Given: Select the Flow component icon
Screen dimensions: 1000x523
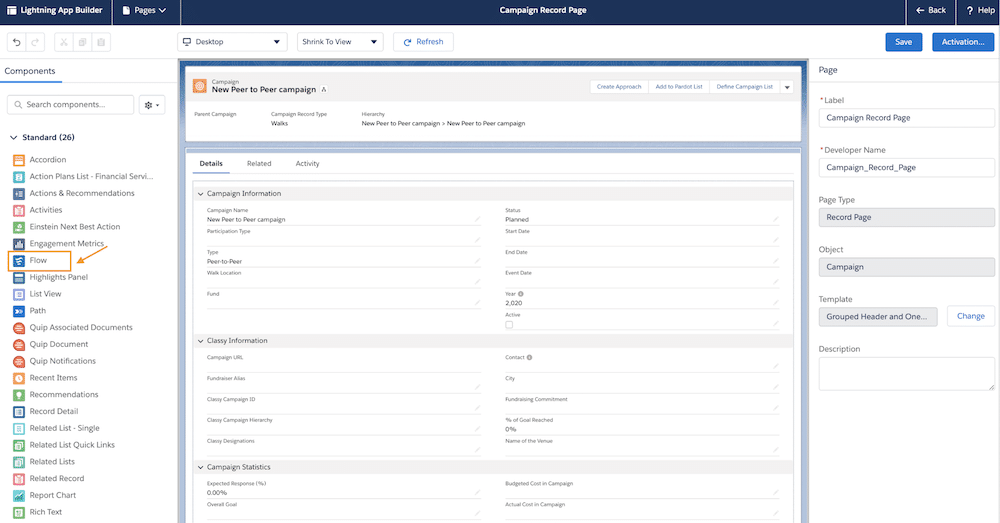Looking at the screenshot, I should tap(19, 260).
